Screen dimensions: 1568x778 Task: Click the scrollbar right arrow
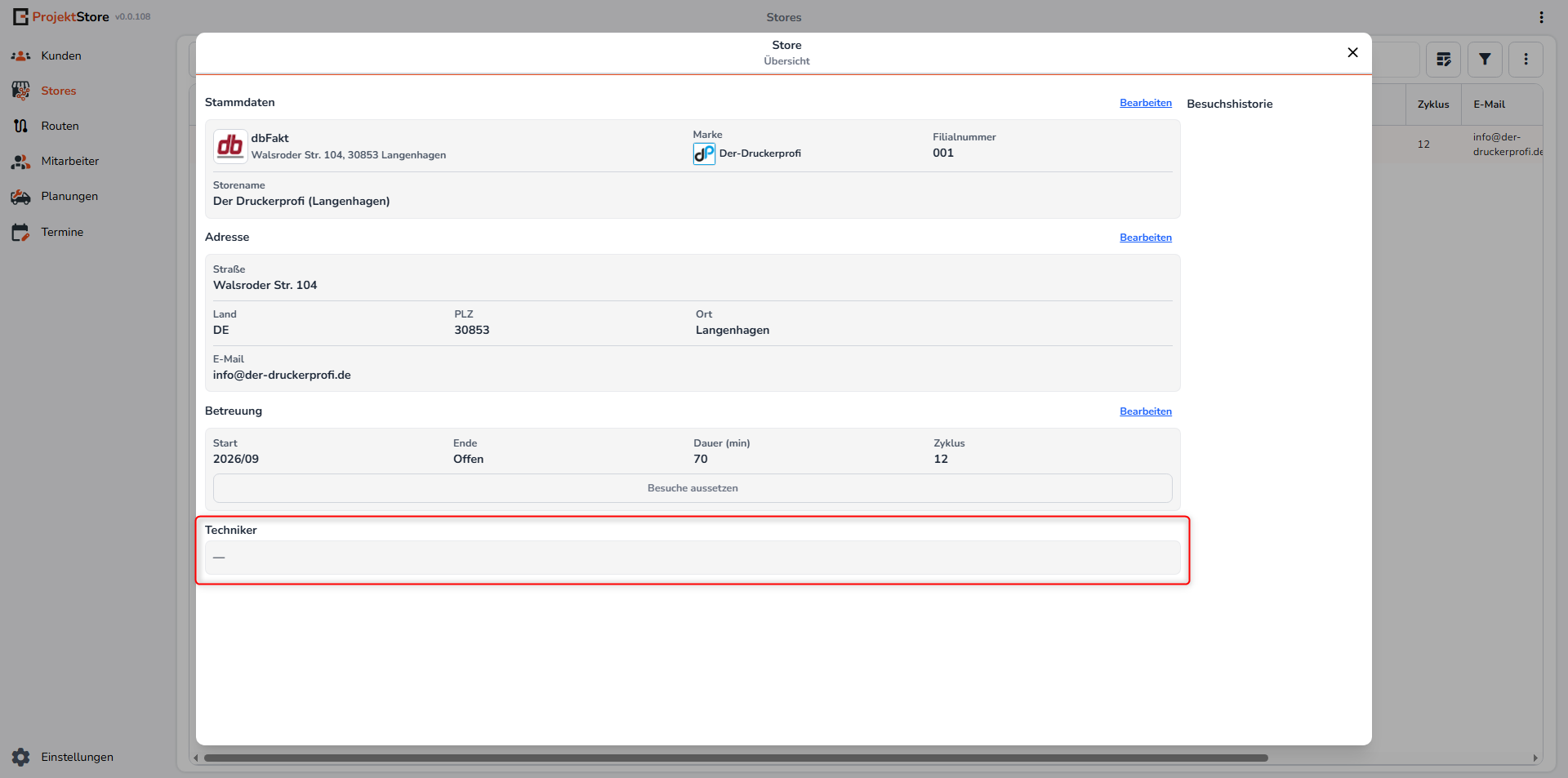1535,758
